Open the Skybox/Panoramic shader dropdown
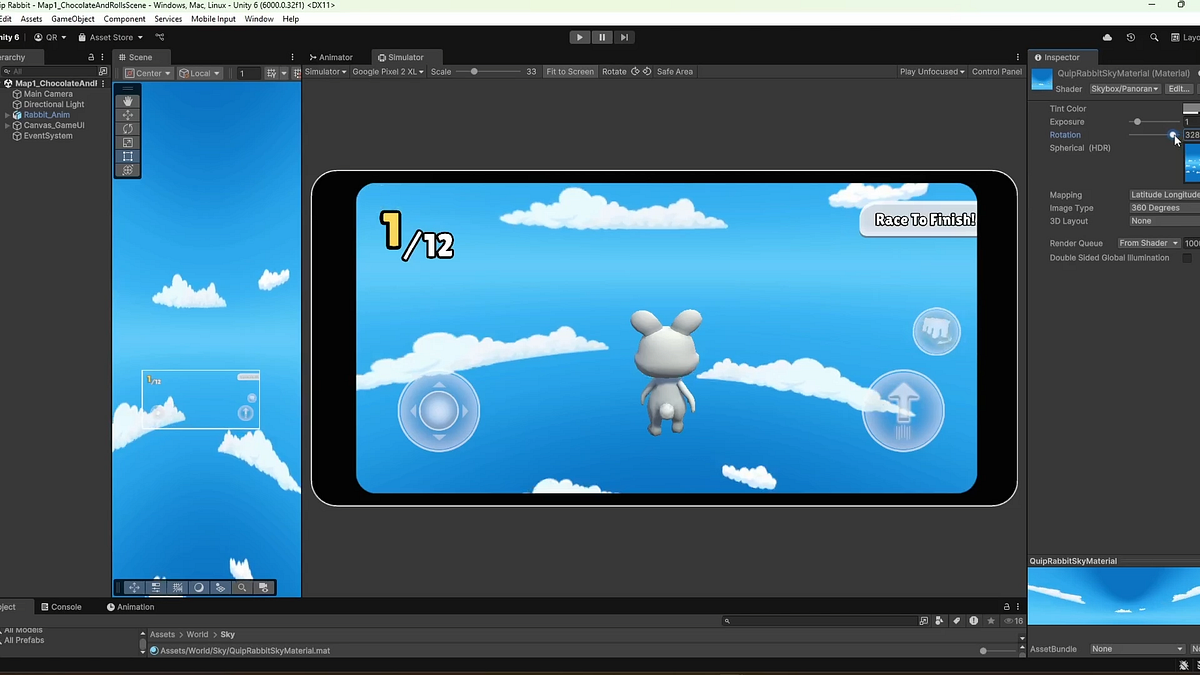 [1124, 88]
